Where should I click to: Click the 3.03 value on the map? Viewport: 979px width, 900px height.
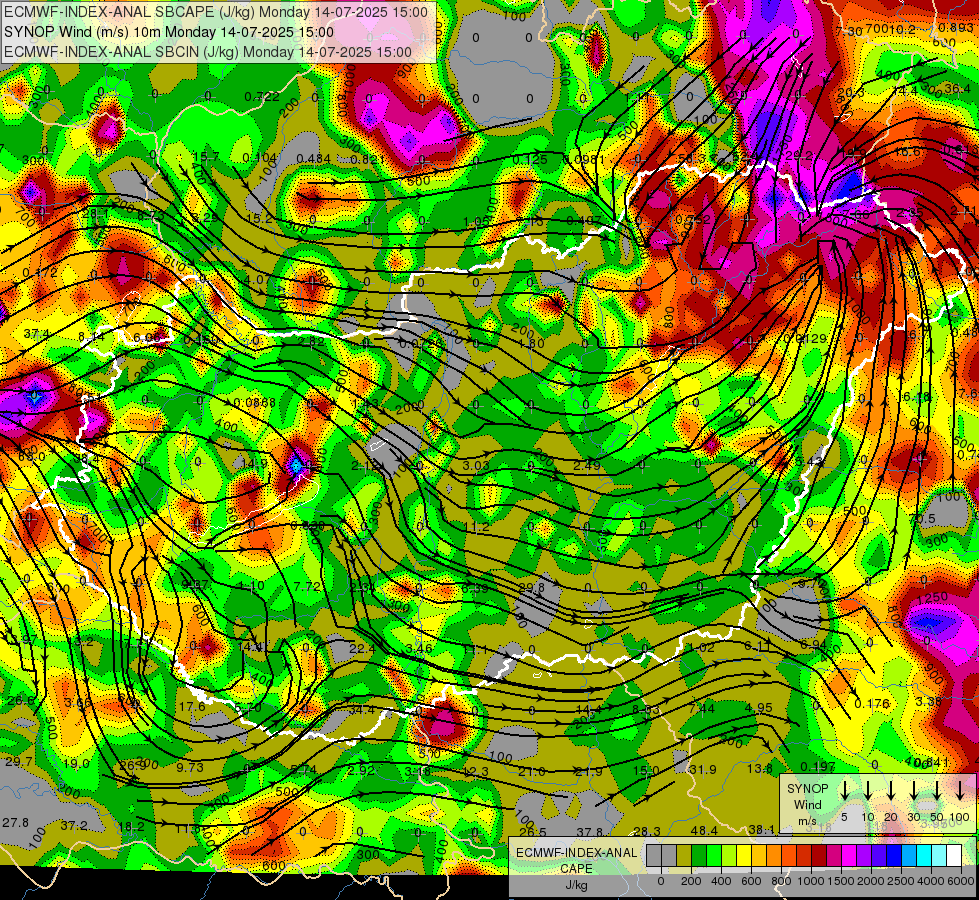(476, 465)
